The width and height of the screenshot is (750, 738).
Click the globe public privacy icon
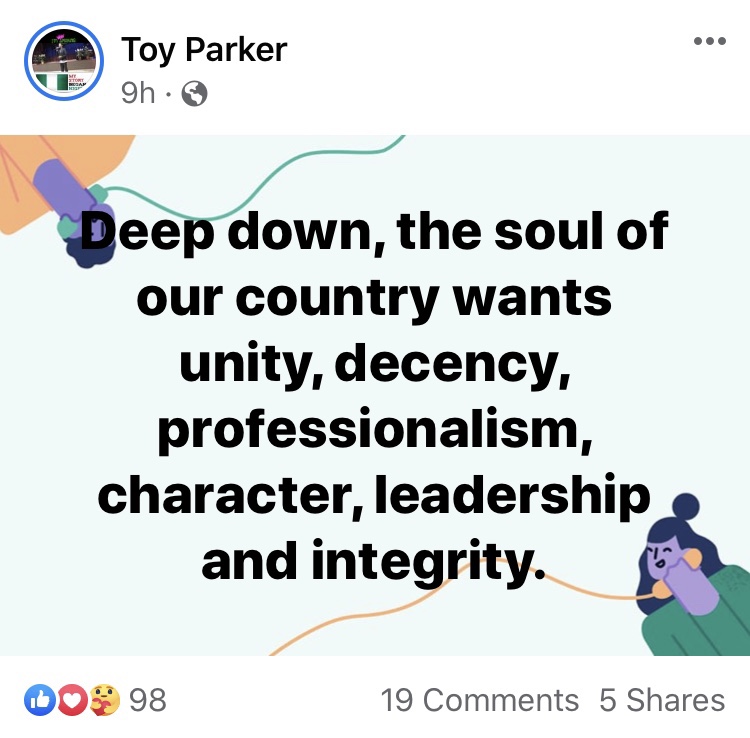pos(194,93)
